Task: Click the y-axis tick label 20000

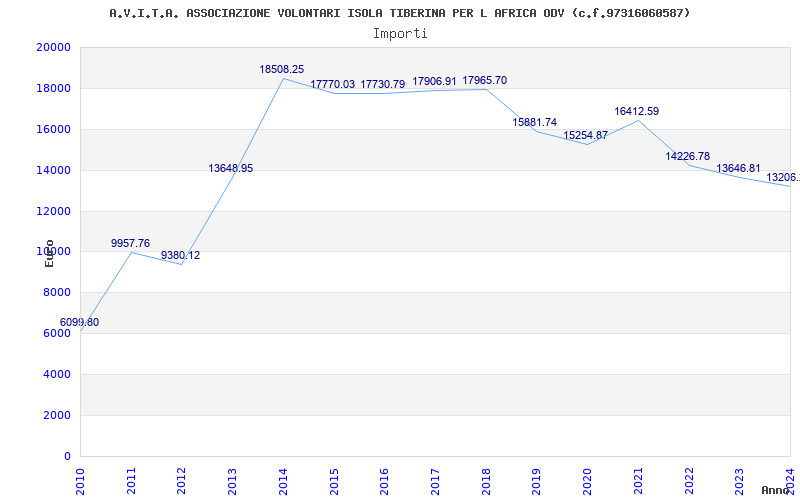Action: (54, 47)
